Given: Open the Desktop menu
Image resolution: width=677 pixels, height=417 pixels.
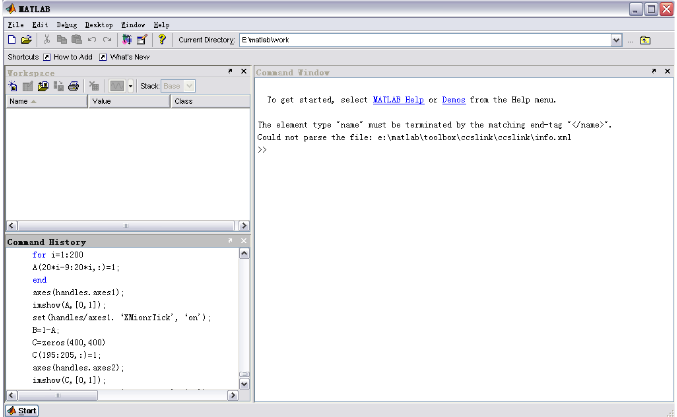Looking at the screenshot, I should point(99,25).
